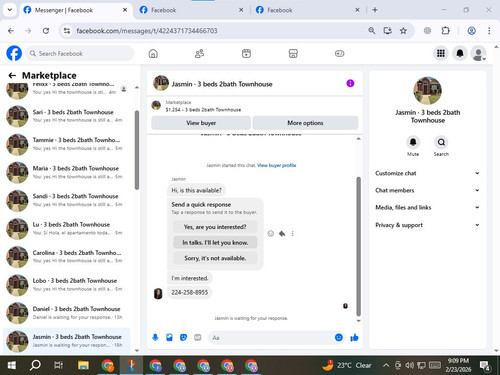The height and width of the screenshot is (375, 500).
Task: Open the Friends icon in top navigation
Action: tap(199, 53)
